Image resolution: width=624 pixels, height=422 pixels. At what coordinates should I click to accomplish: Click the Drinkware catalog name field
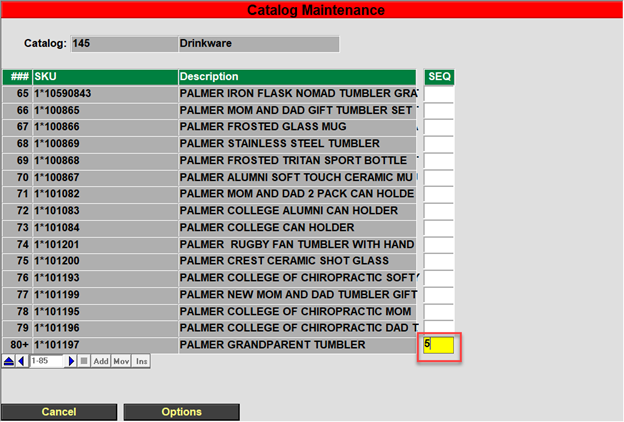click(x=258, y=44)
